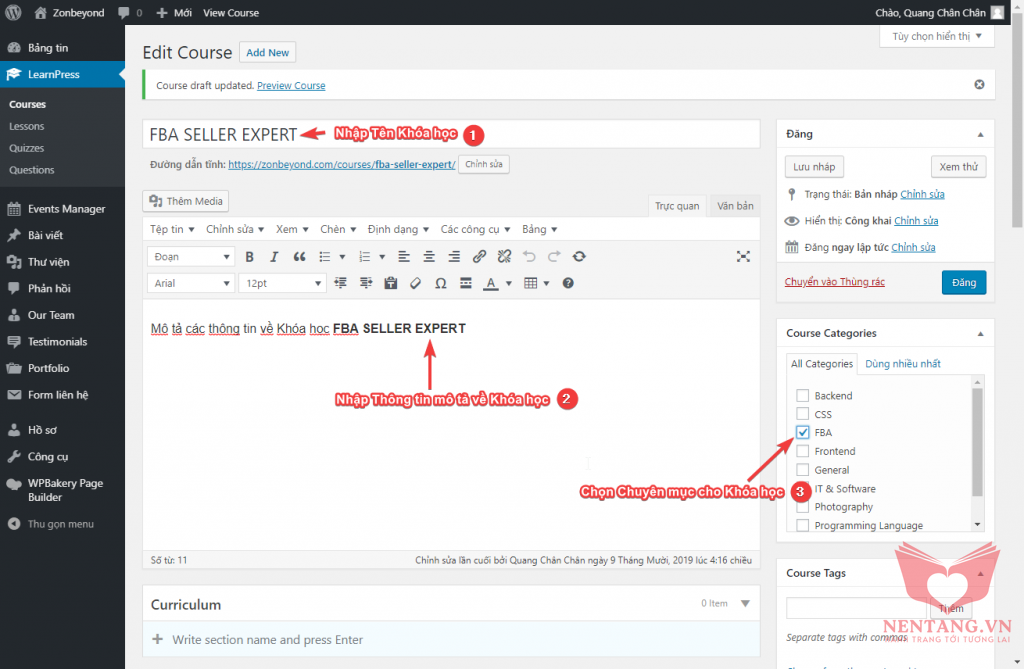
Task: Center align the text
Action: tap(429, 257)
